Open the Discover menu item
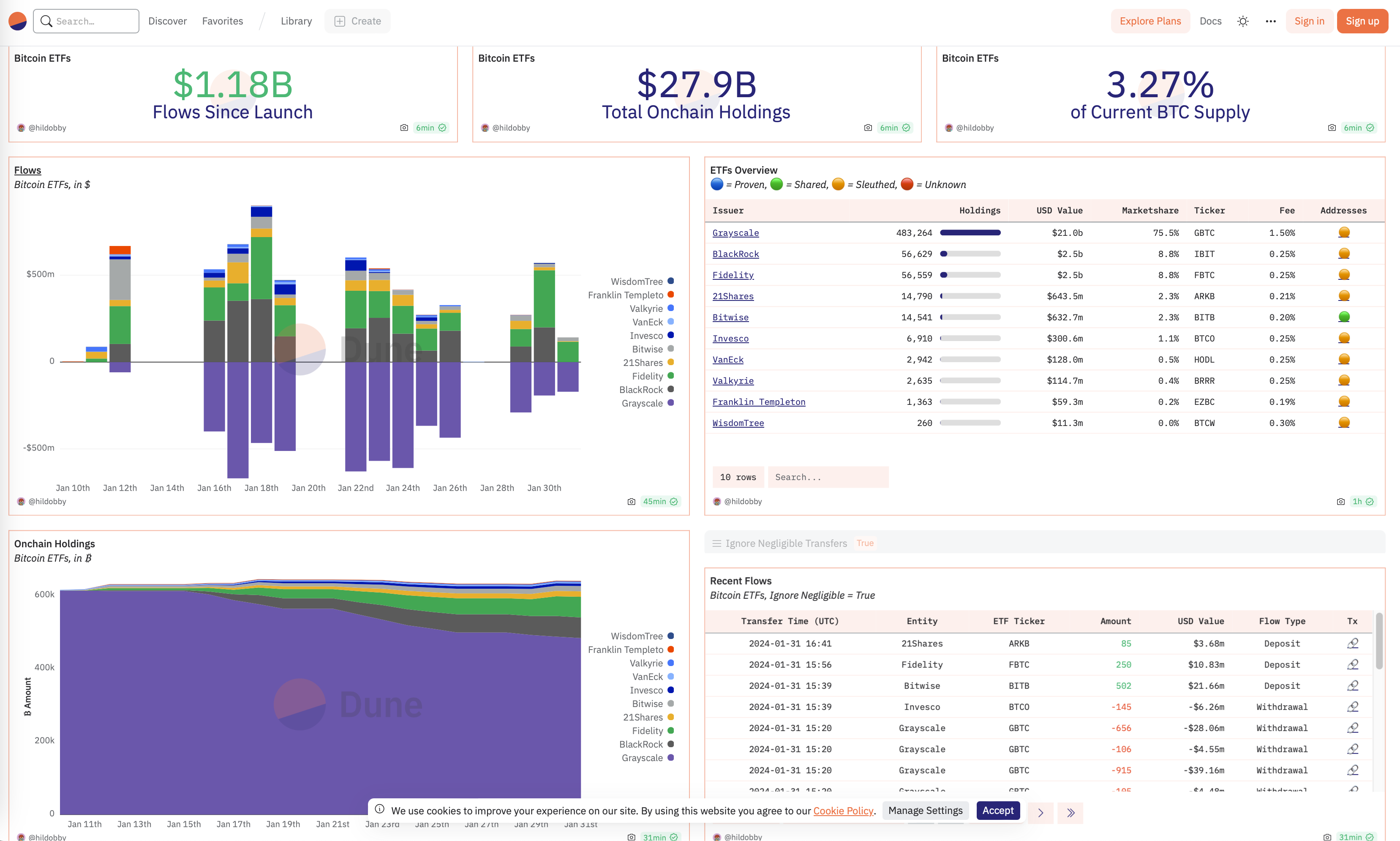 [x=167, y=21]
